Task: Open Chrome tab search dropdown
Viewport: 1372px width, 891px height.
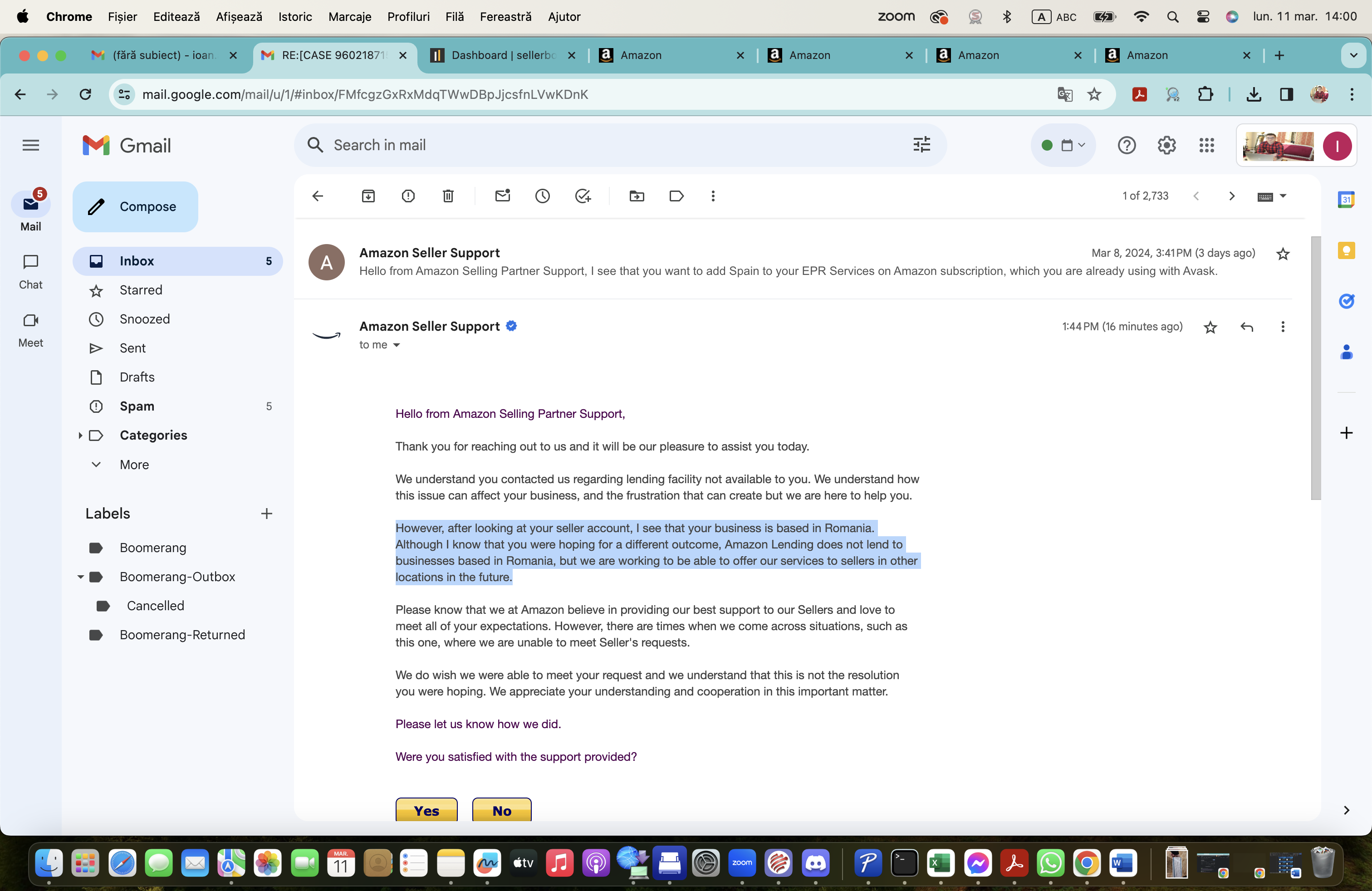Action: pyautogui.click(x=1353, y=55)
